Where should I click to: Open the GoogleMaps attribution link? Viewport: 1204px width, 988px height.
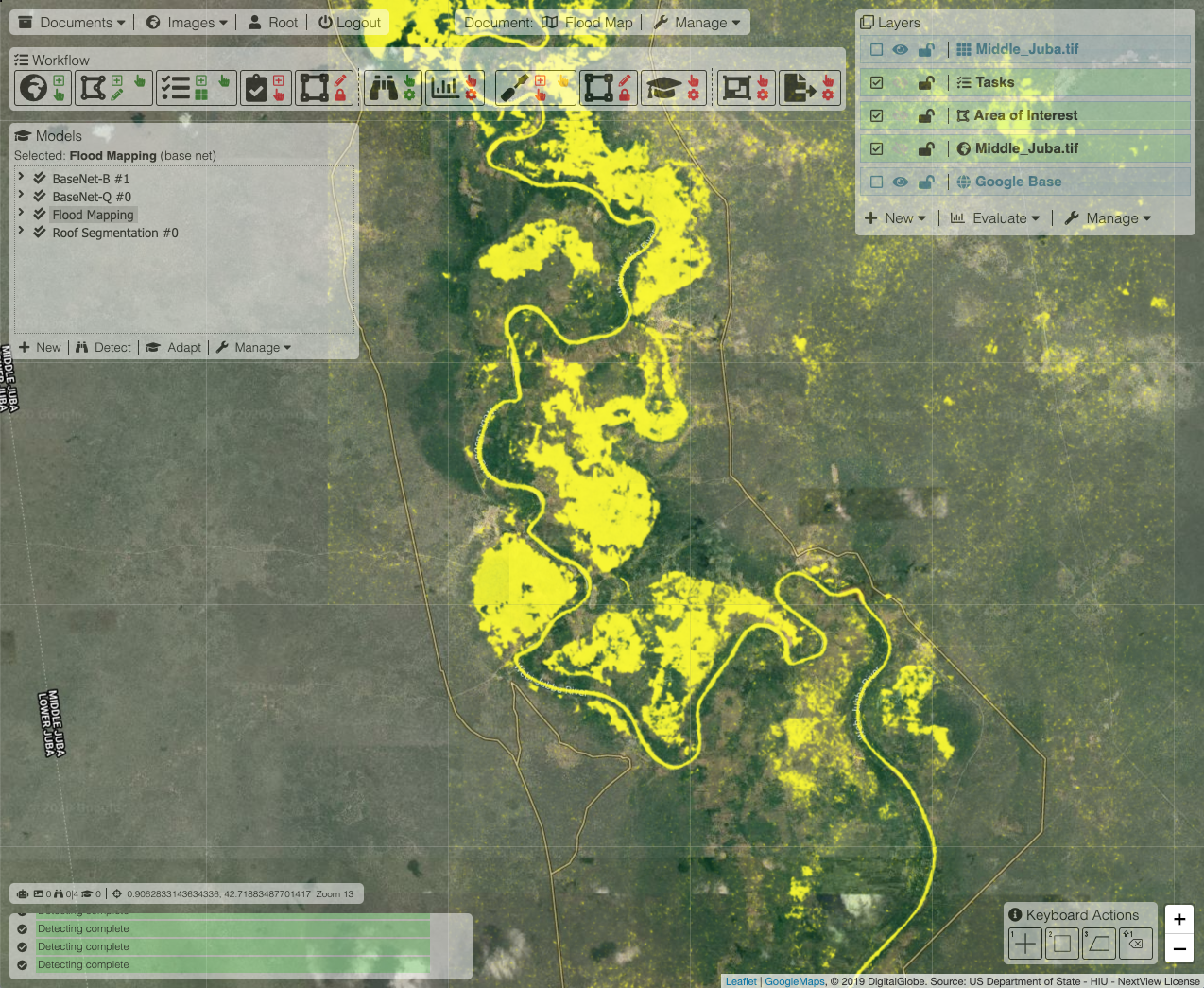tap(795, 981)
